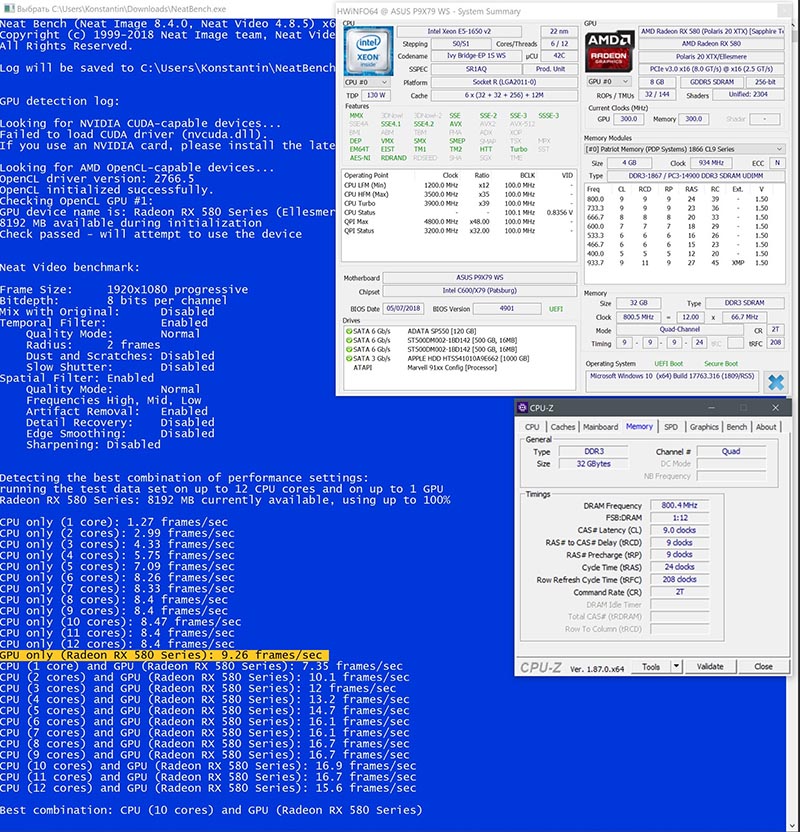
Task: Click the 'SSE4.2' feature label
Action: (423, 124)
